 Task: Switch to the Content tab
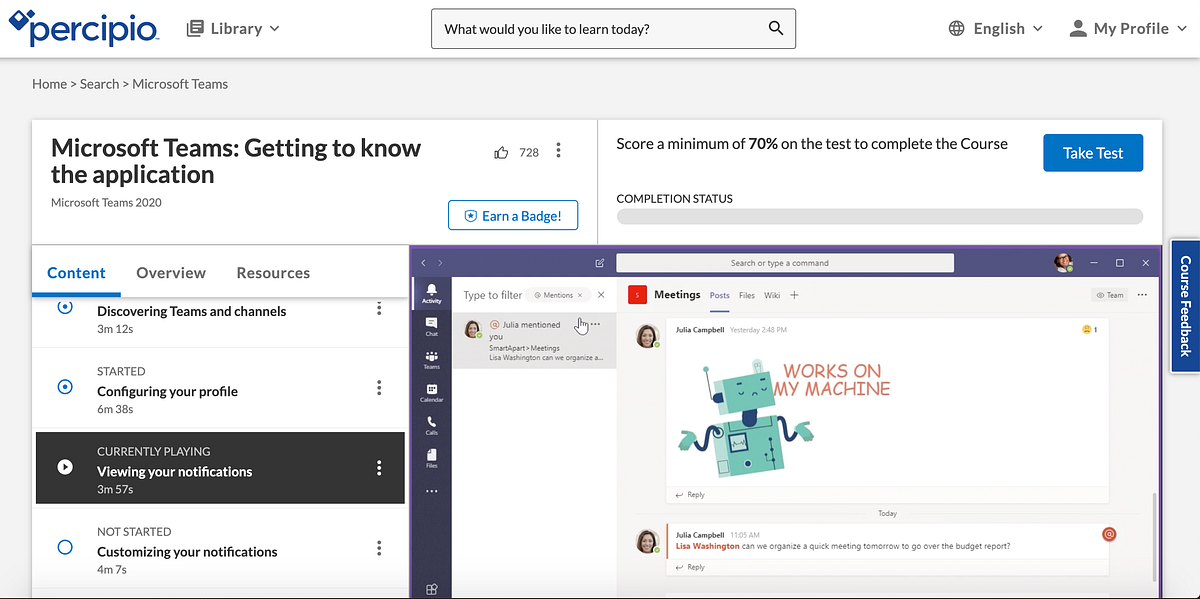[x=76, y=273]
